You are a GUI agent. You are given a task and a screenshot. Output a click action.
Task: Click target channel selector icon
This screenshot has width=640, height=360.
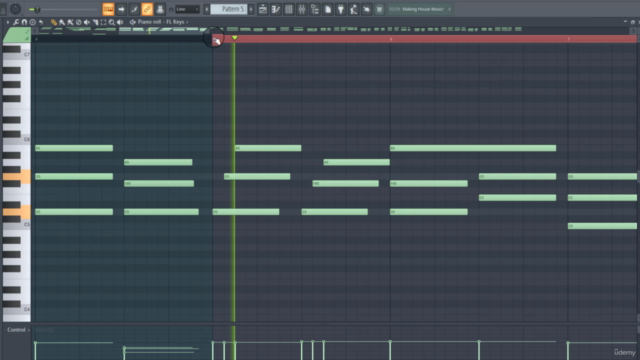[x=133, y=22]
